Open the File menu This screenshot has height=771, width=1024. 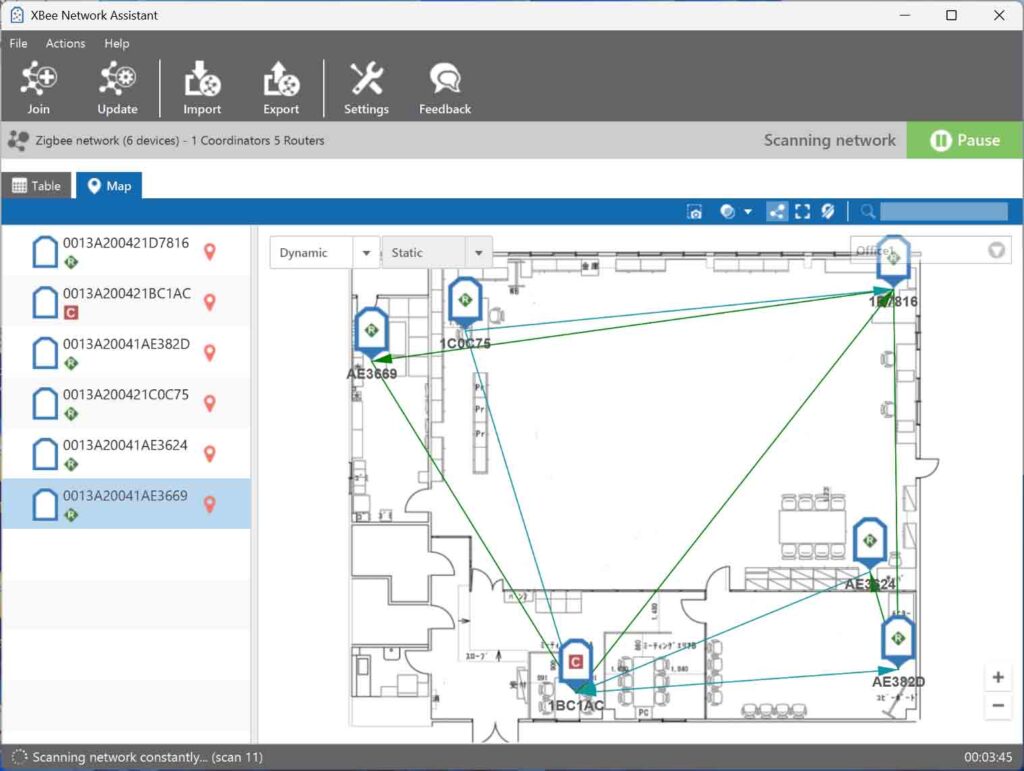[x=18, y=43]
